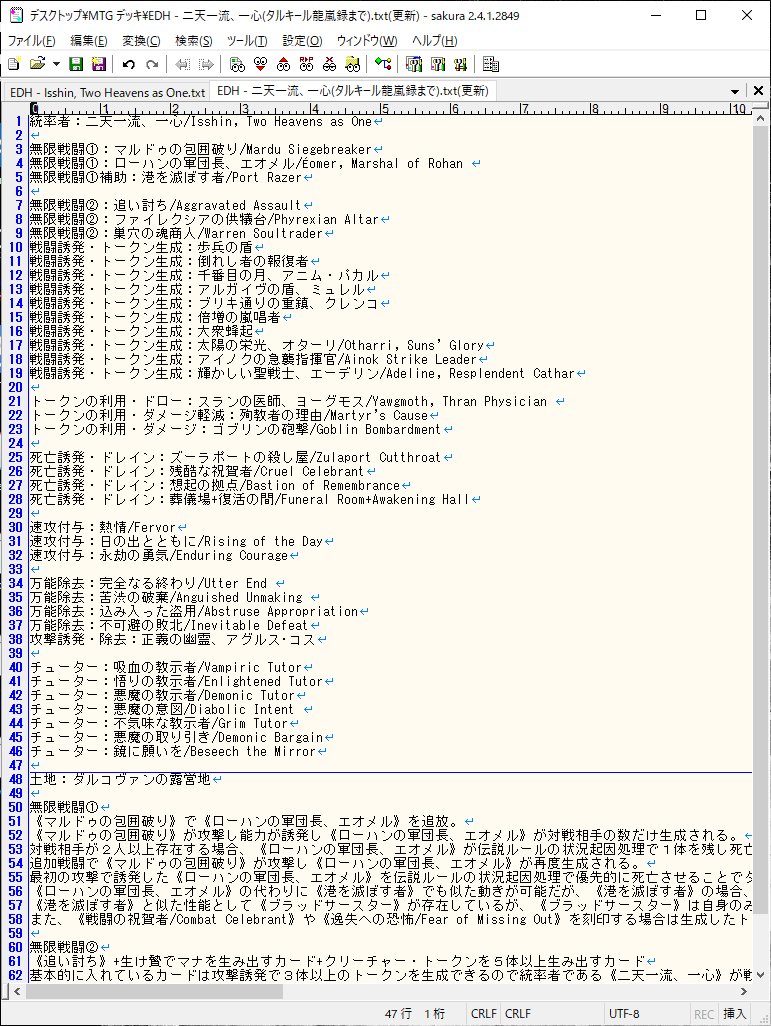This screenshot has height=1026, width=771.
Task: Open Grep folder search icon
Action: 352,64
